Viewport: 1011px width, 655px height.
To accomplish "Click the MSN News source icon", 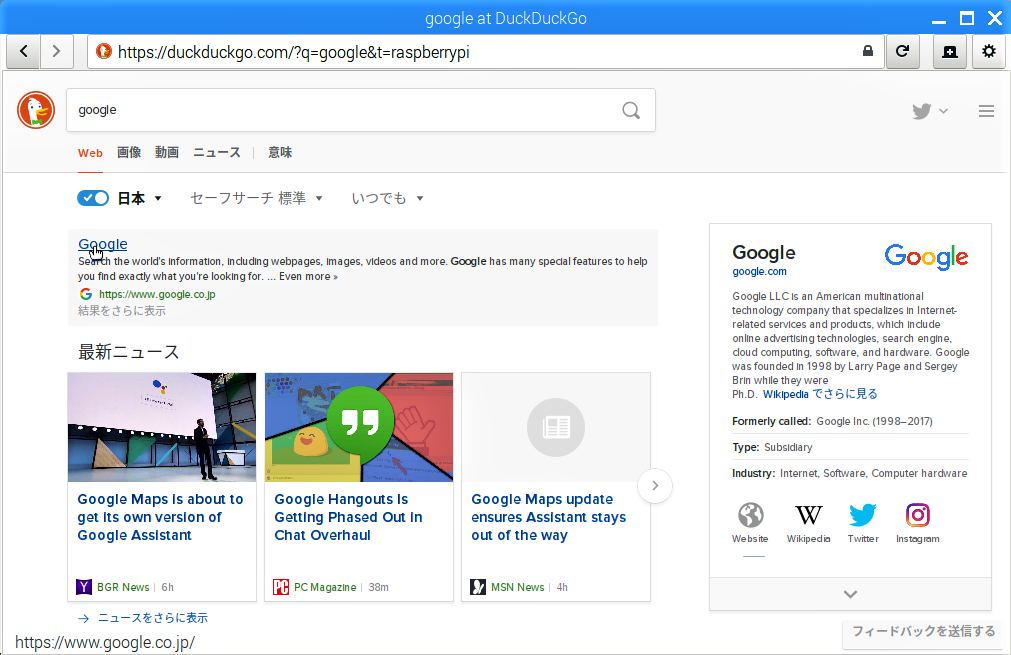I will 478,587.
